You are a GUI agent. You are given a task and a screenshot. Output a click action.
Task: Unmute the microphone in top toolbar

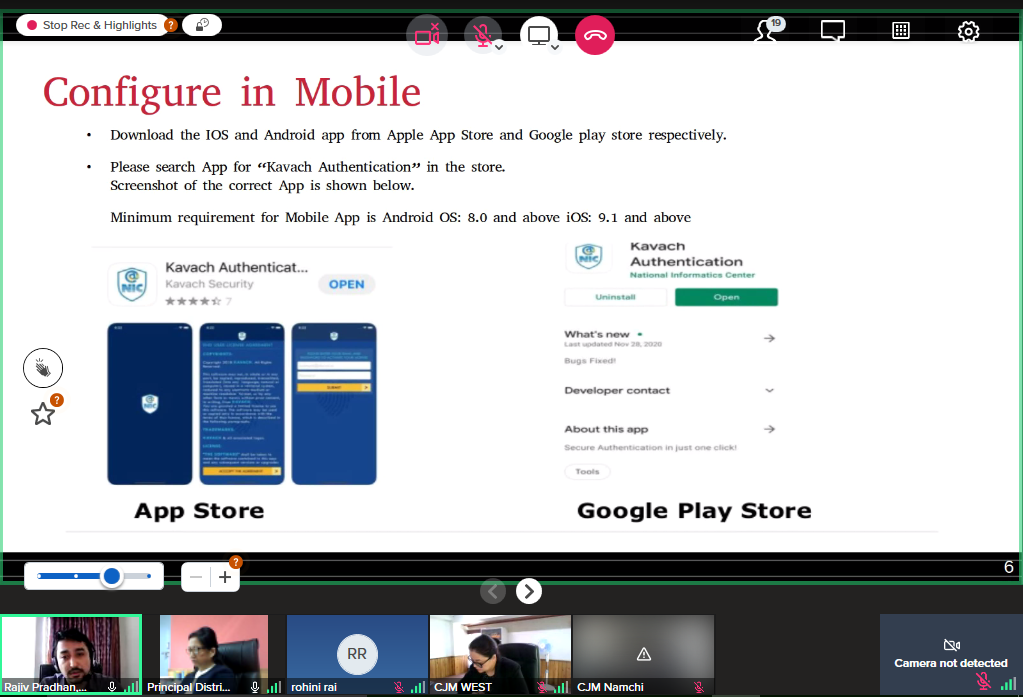click(x=482, y=35)
